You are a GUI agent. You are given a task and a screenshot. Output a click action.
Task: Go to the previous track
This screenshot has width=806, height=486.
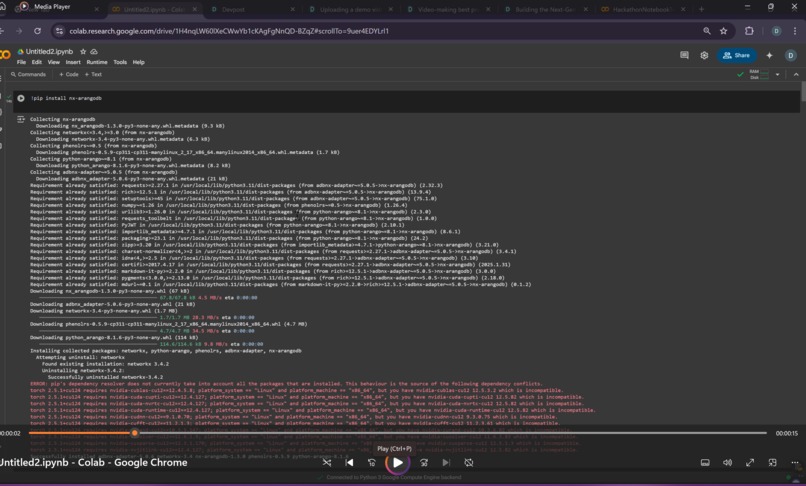tap(350, 463)
